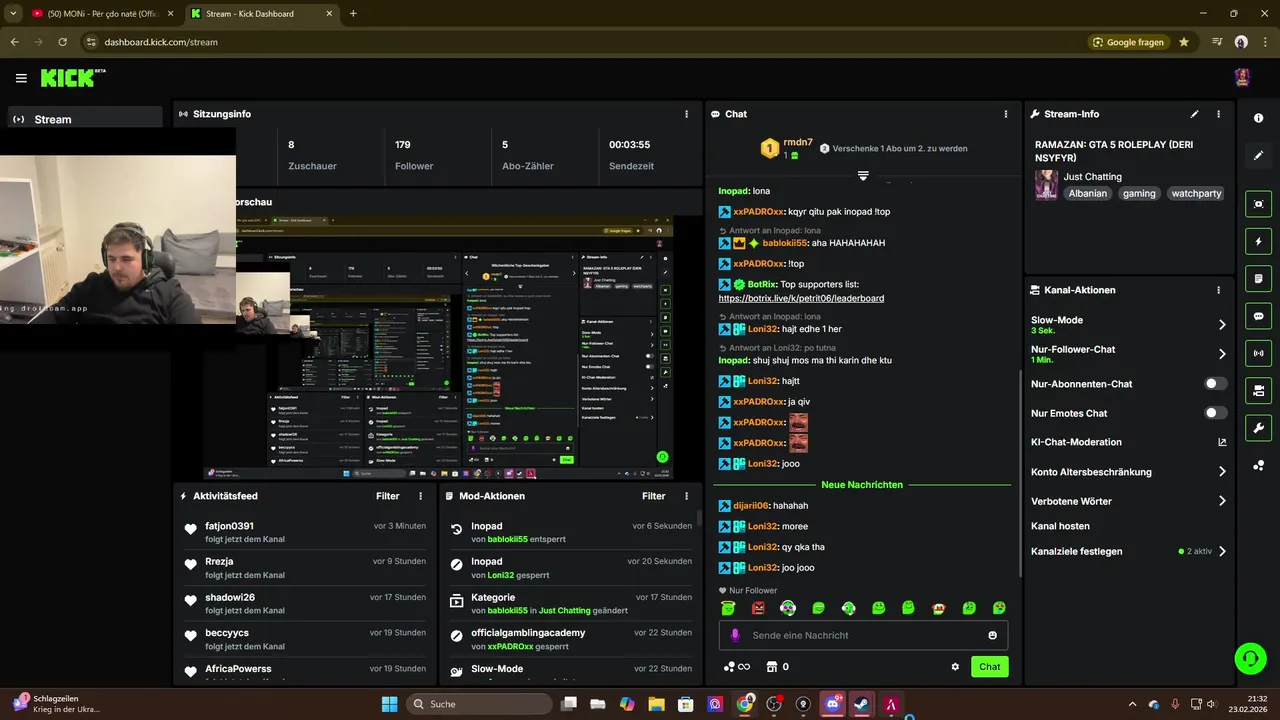The height and width of the screenshot is (720, 1280).
Task: Open KI-Chat-Moderation external link
Action: tap(1222, 442)
